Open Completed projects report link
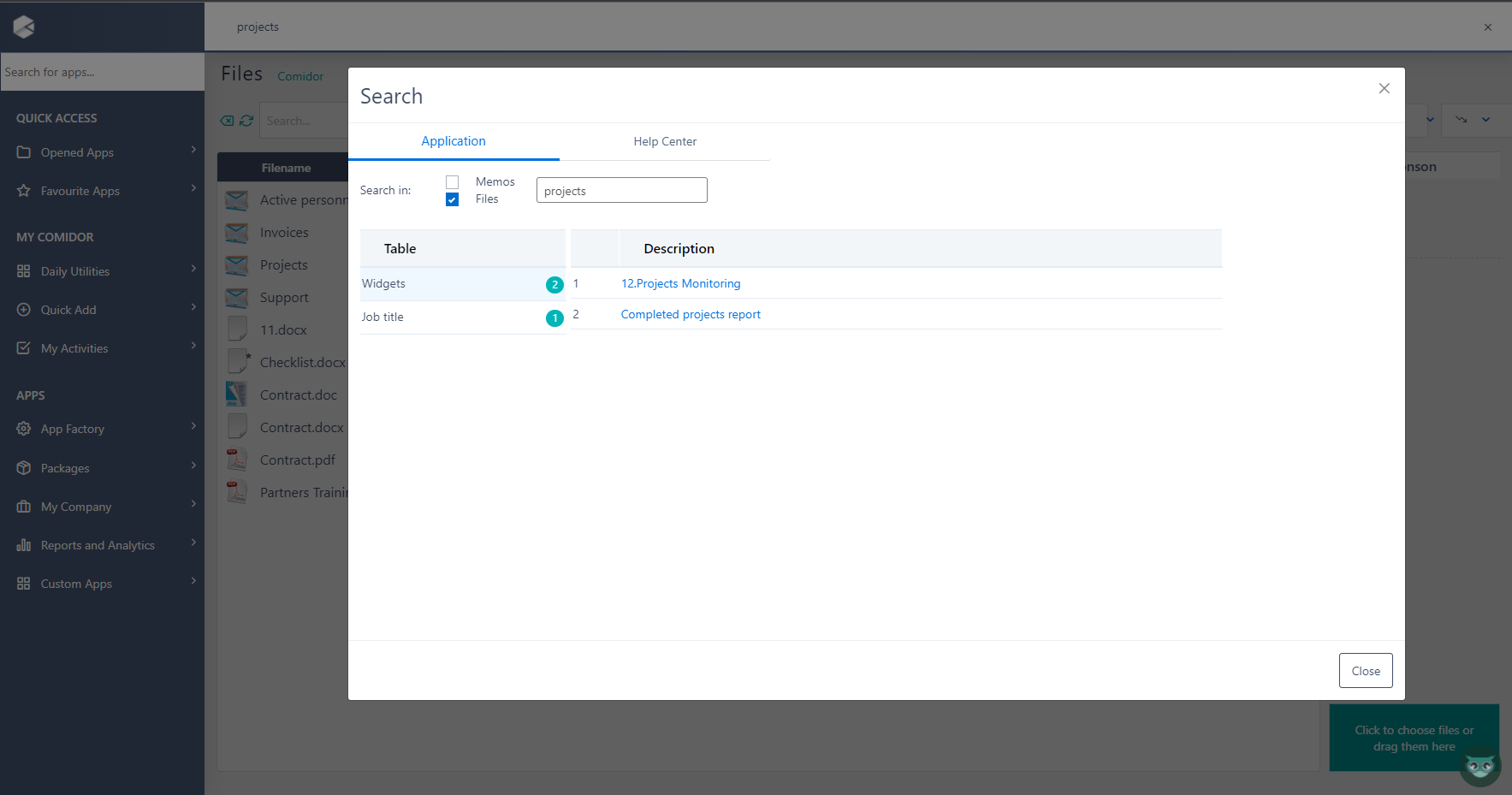The image size is (1512, 795). pyautogui.click(x=691, y=314)
